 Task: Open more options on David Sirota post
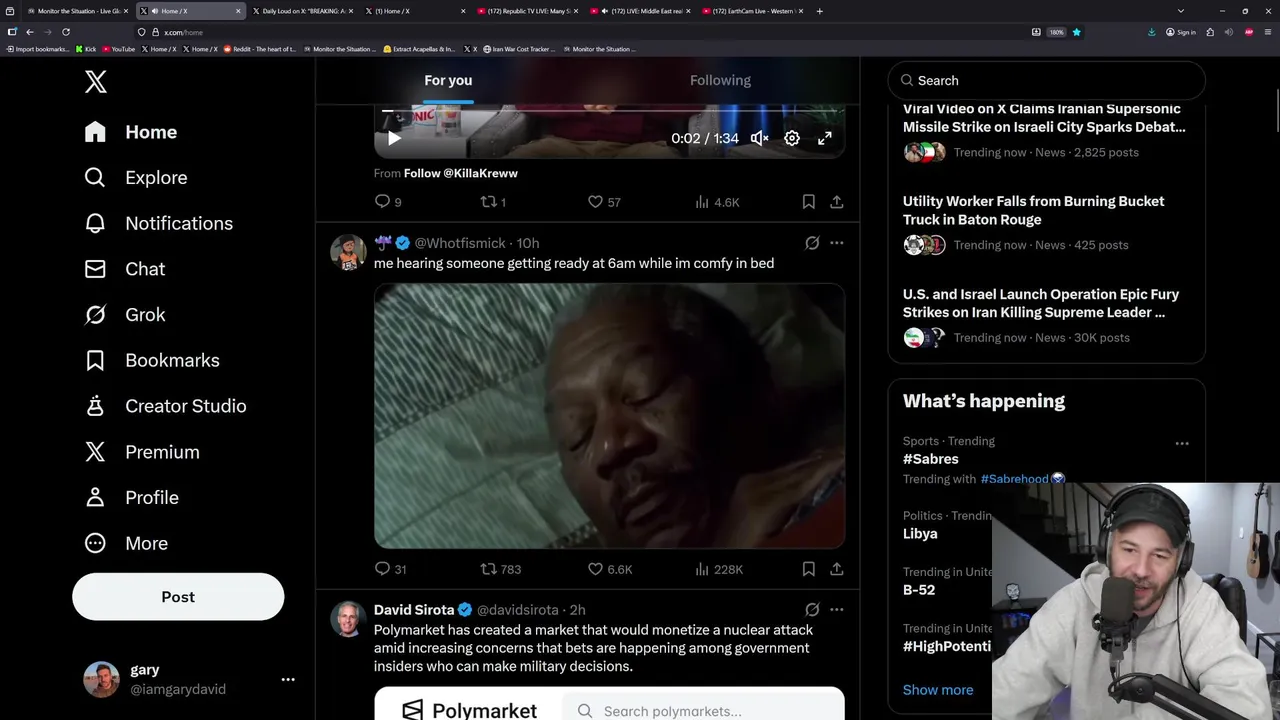coord(837,609)
